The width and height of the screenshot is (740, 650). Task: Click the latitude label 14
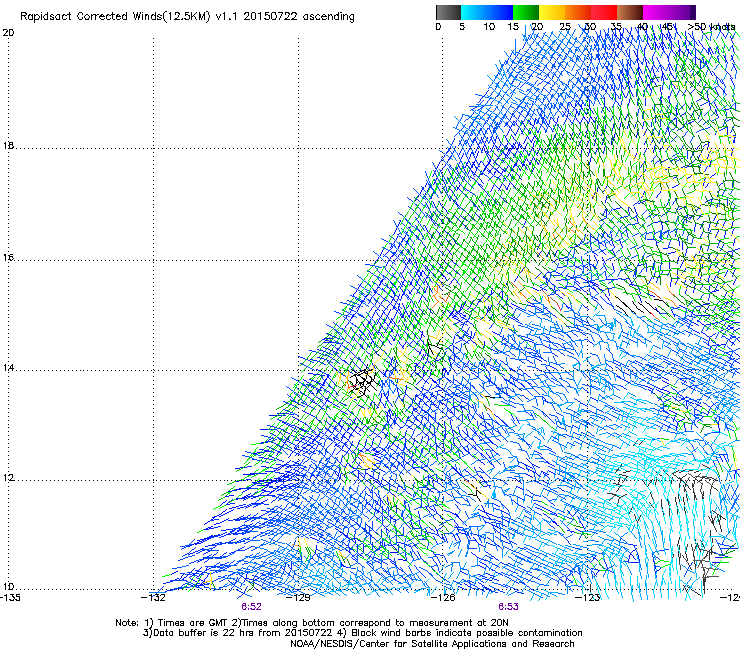tap(8, 368)
